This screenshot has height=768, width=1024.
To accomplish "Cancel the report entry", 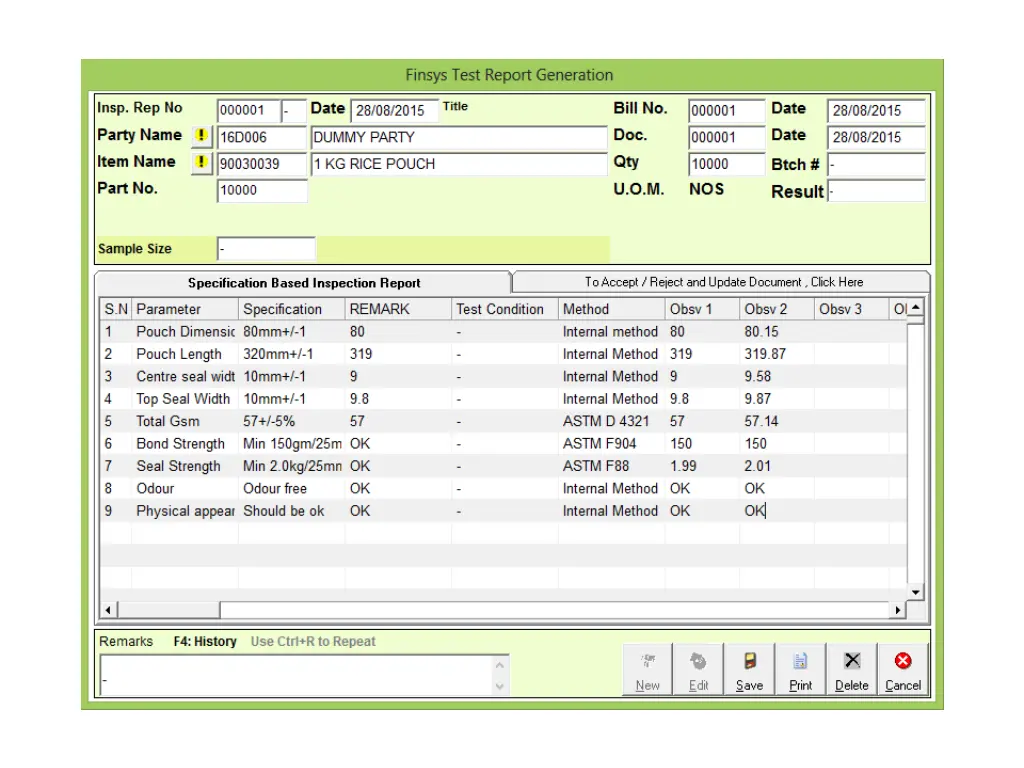I will 903,670.
